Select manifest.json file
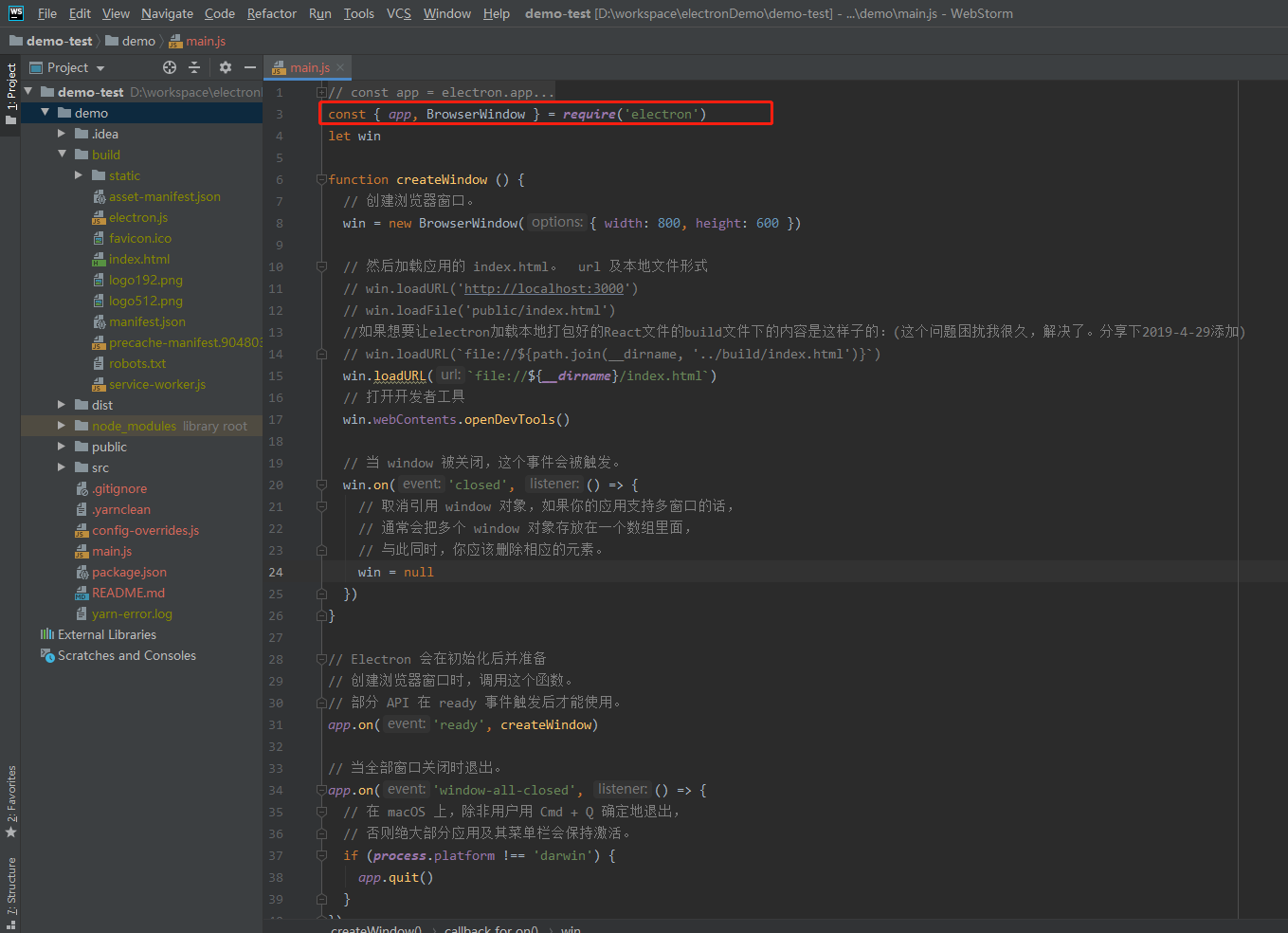Screen dimensions: 1288x933 pos(147,321)
